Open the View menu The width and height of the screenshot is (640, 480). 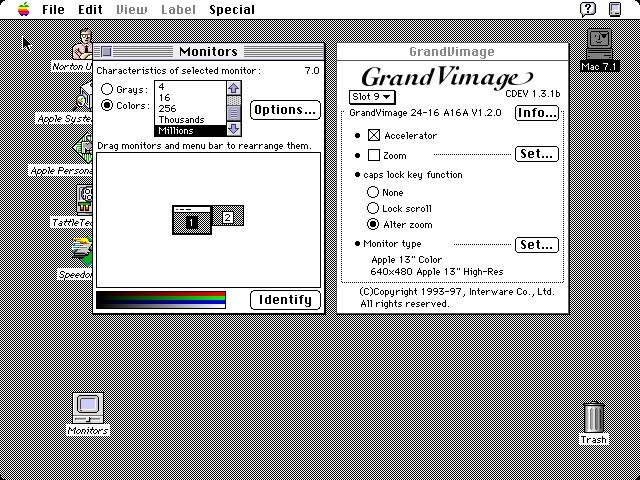[x=131, y=9]
